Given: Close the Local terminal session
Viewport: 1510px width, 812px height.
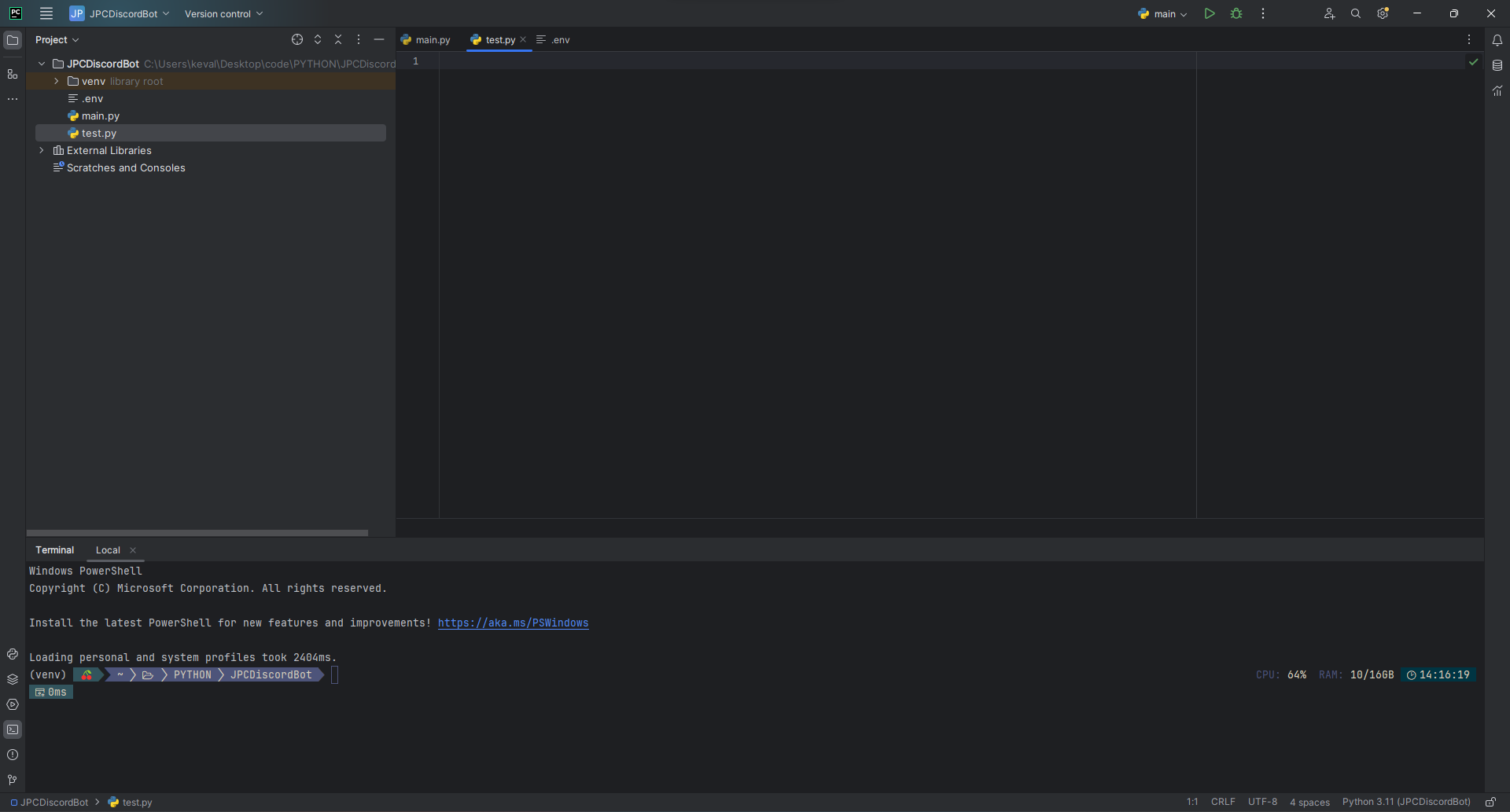Looking at the screenshot, I should [x=133, y=550].
